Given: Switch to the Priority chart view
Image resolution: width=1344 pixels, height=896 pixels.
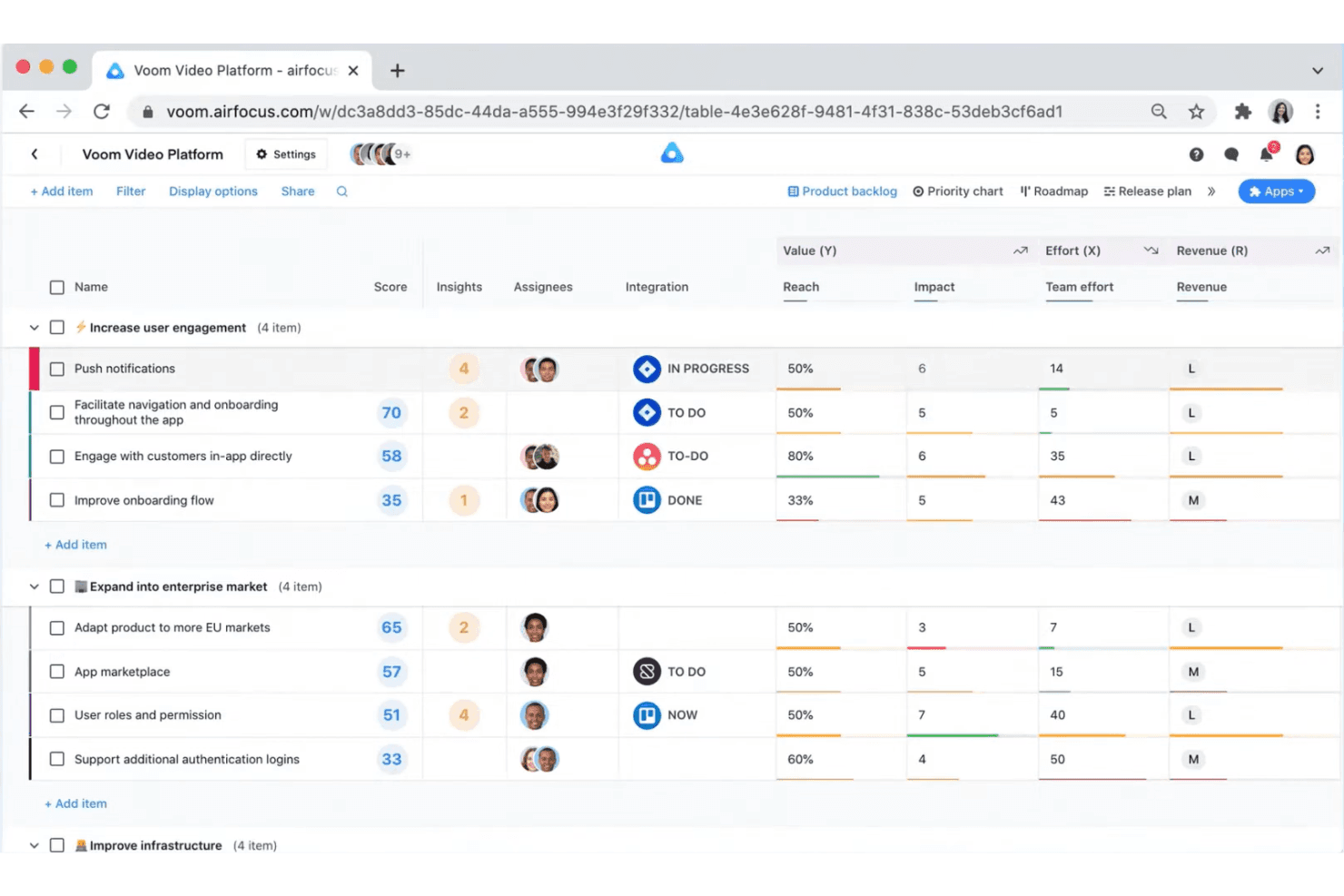Looking at the screenshot, I should point(958,192).
